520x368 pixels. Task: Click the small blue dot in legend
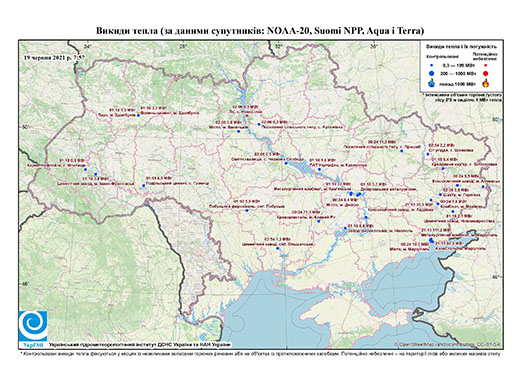click(x=432, y=65)
